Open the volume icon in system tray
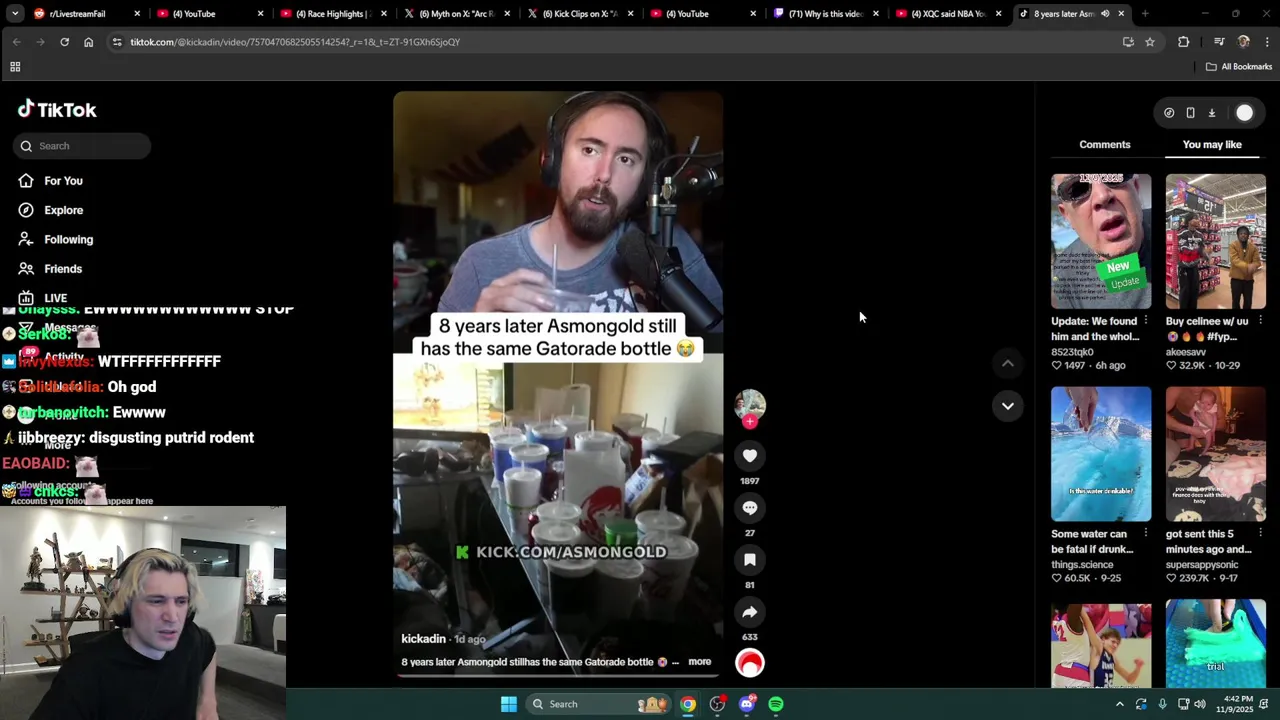Viewport: 1280px width, 720px height. click(1199, 704)
